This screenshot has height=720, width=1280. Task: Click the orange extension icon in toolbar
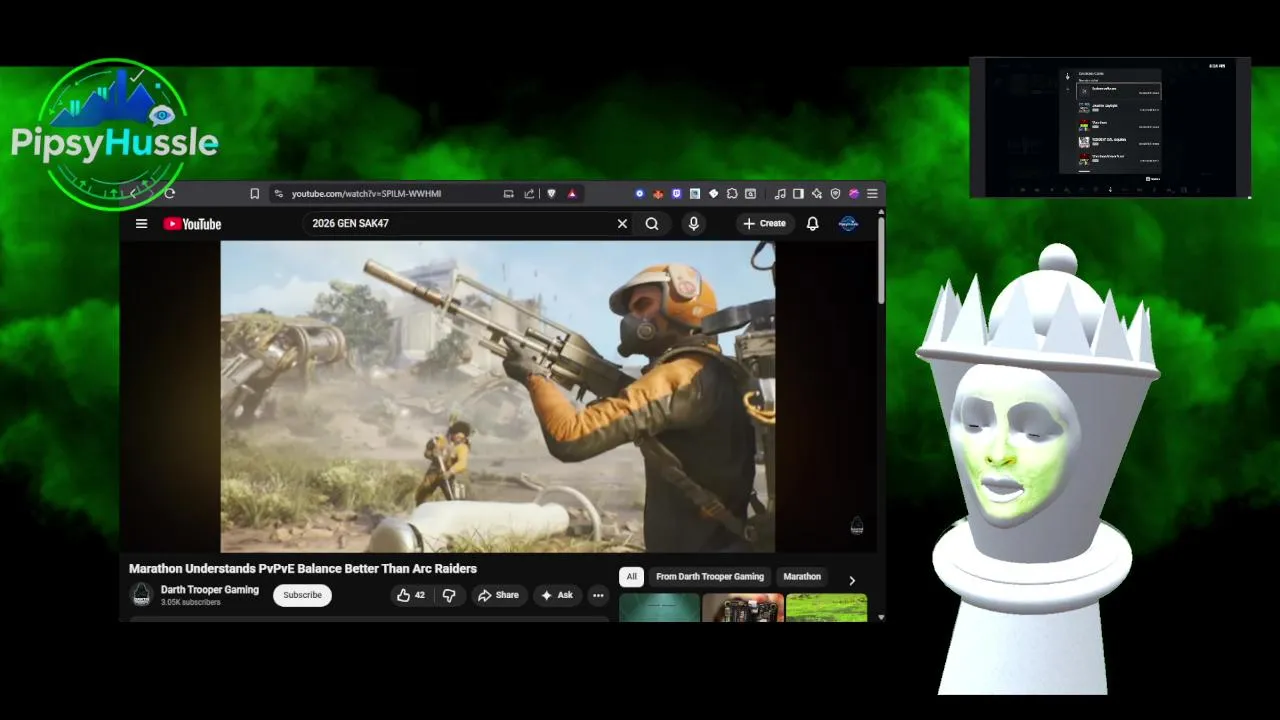(x=658, y=194)
